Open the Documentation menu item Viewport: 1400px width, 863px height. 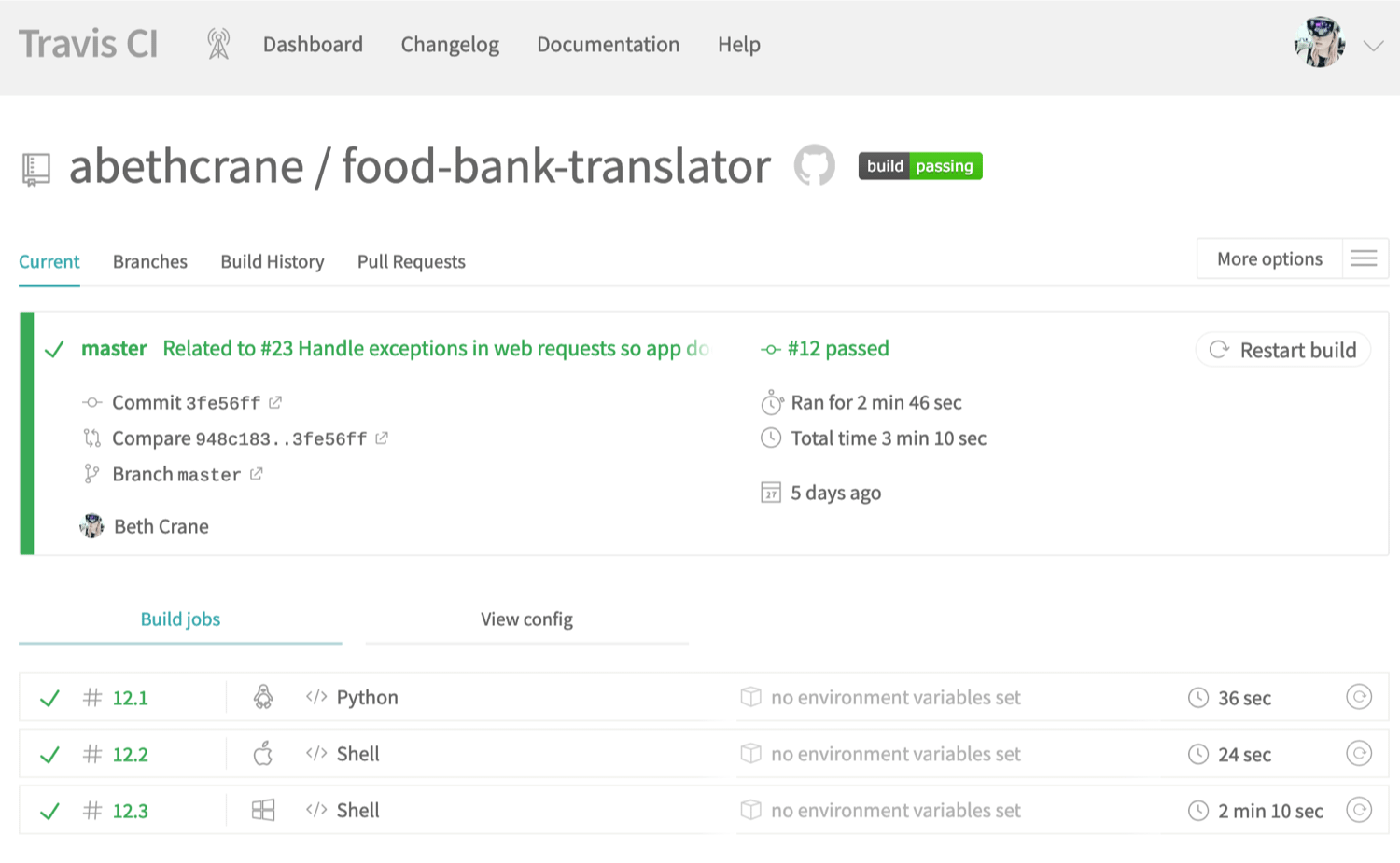[x=608, y=44]
